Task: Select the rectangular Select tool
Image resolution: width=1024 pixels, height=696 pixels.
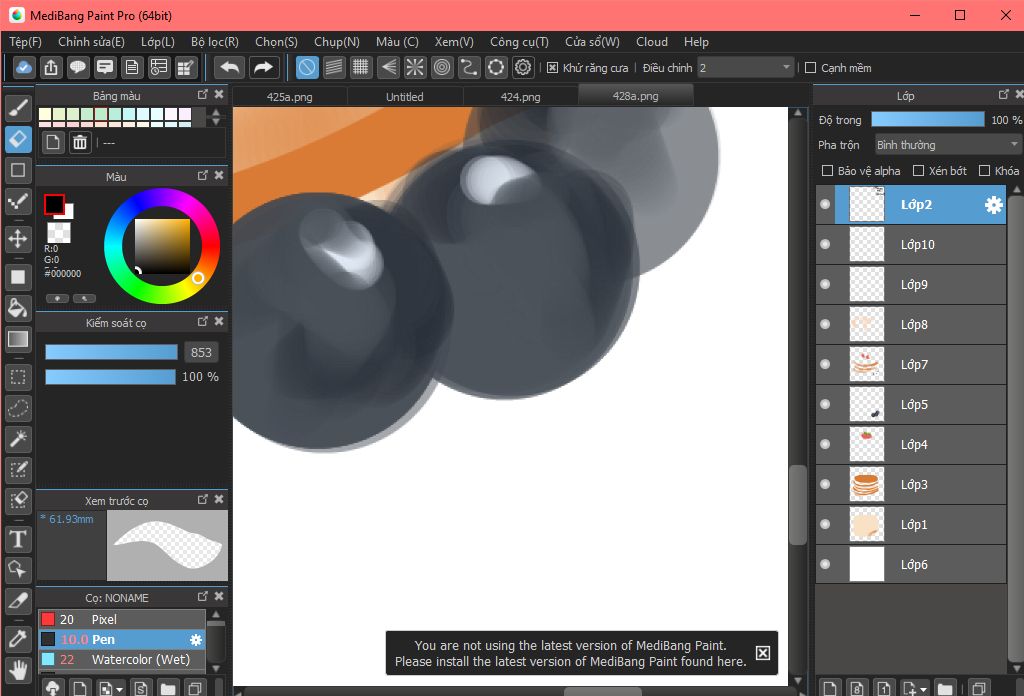Action: click(x=18, y=377)
